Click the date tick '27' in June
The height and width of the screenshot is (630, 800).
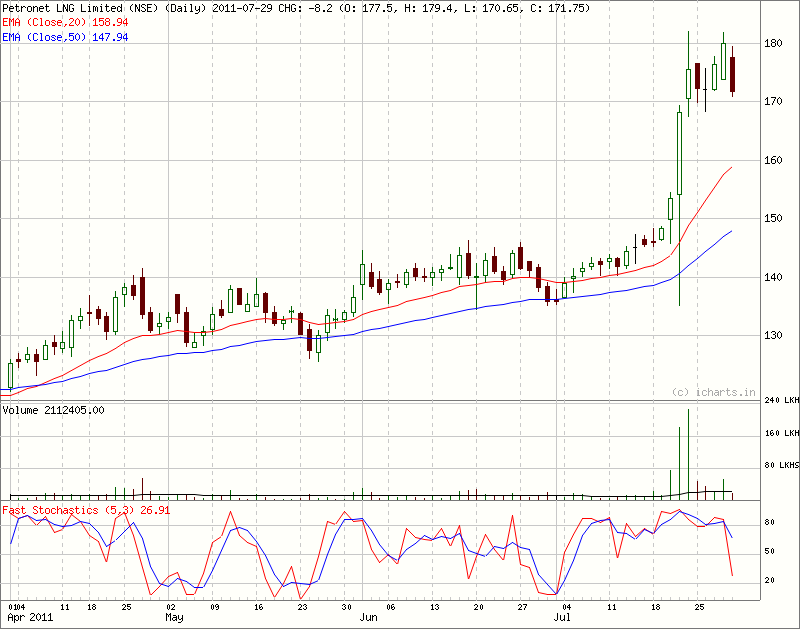click(522, 607)
